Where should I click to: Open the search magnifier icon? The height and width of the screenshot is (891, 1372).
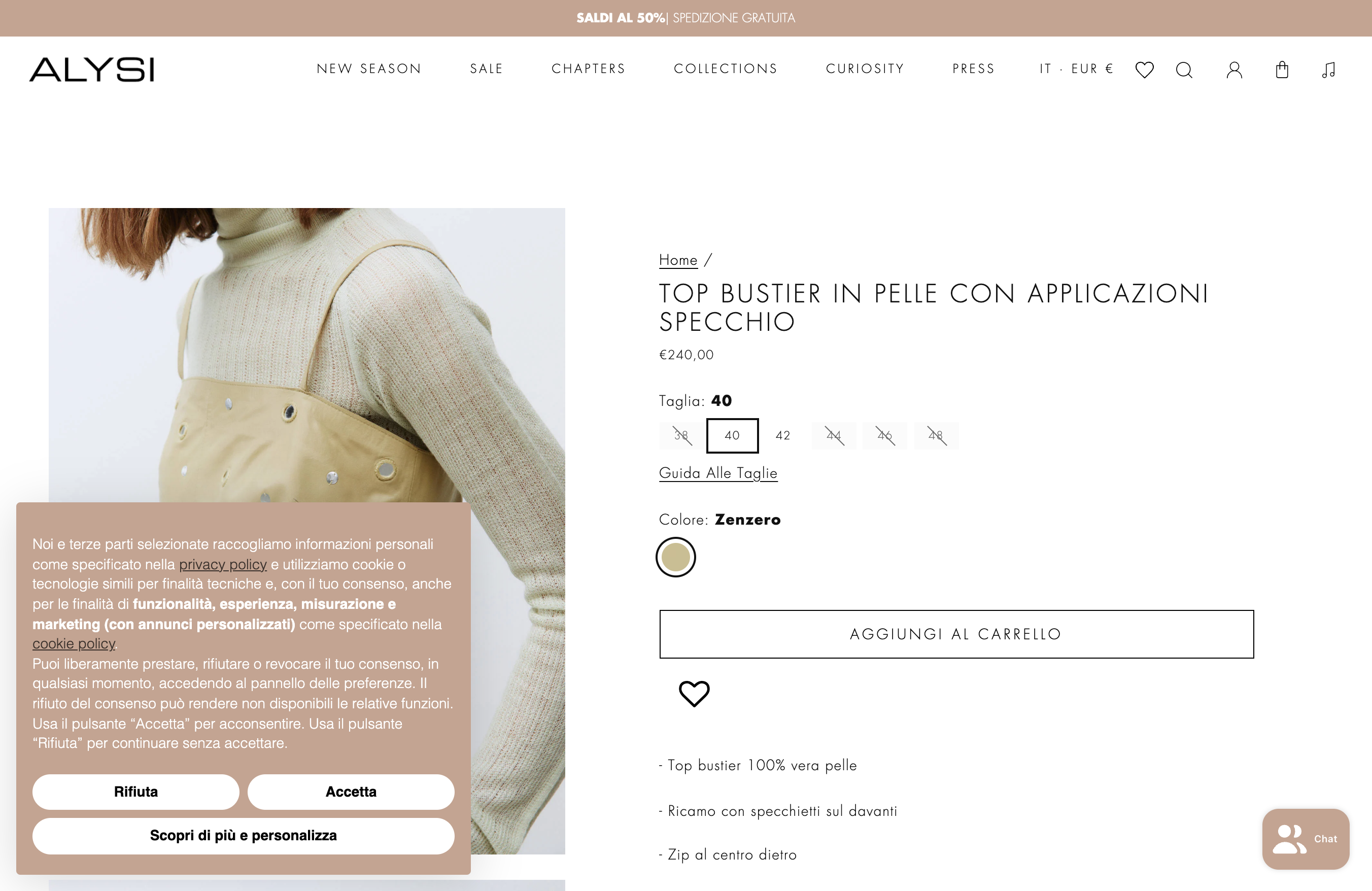pyautogui.click(x=1184, y=70)
